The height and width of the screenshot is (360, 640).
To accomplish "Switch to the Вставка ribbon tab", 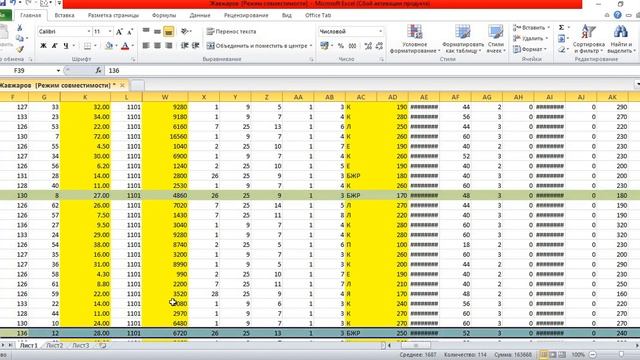I will [64, 16].
